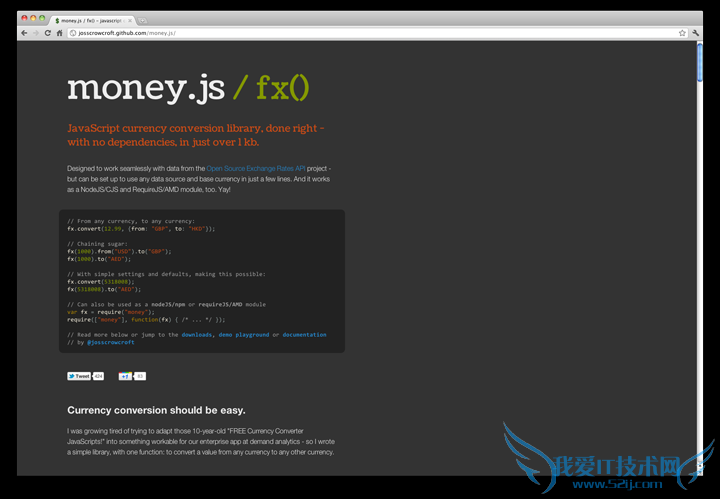
Task: Click the fx(1000).from("USD") code line
Action: [119, 252]
